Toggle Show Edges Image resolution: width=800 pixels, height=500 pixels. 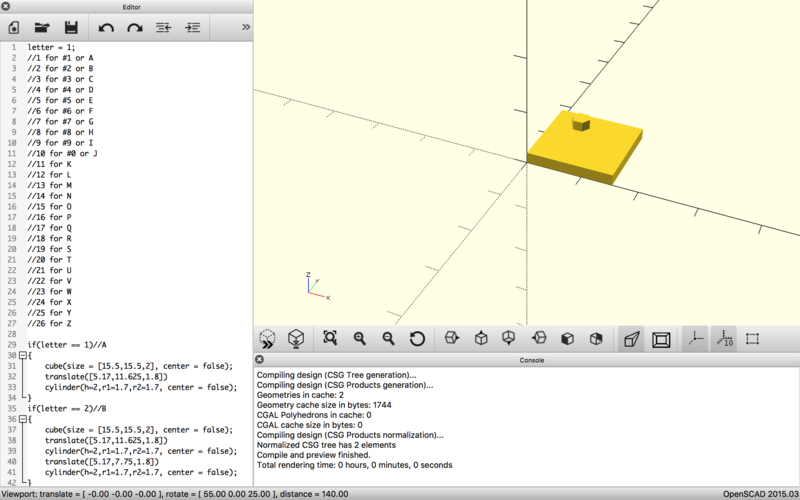pos(753,339)
